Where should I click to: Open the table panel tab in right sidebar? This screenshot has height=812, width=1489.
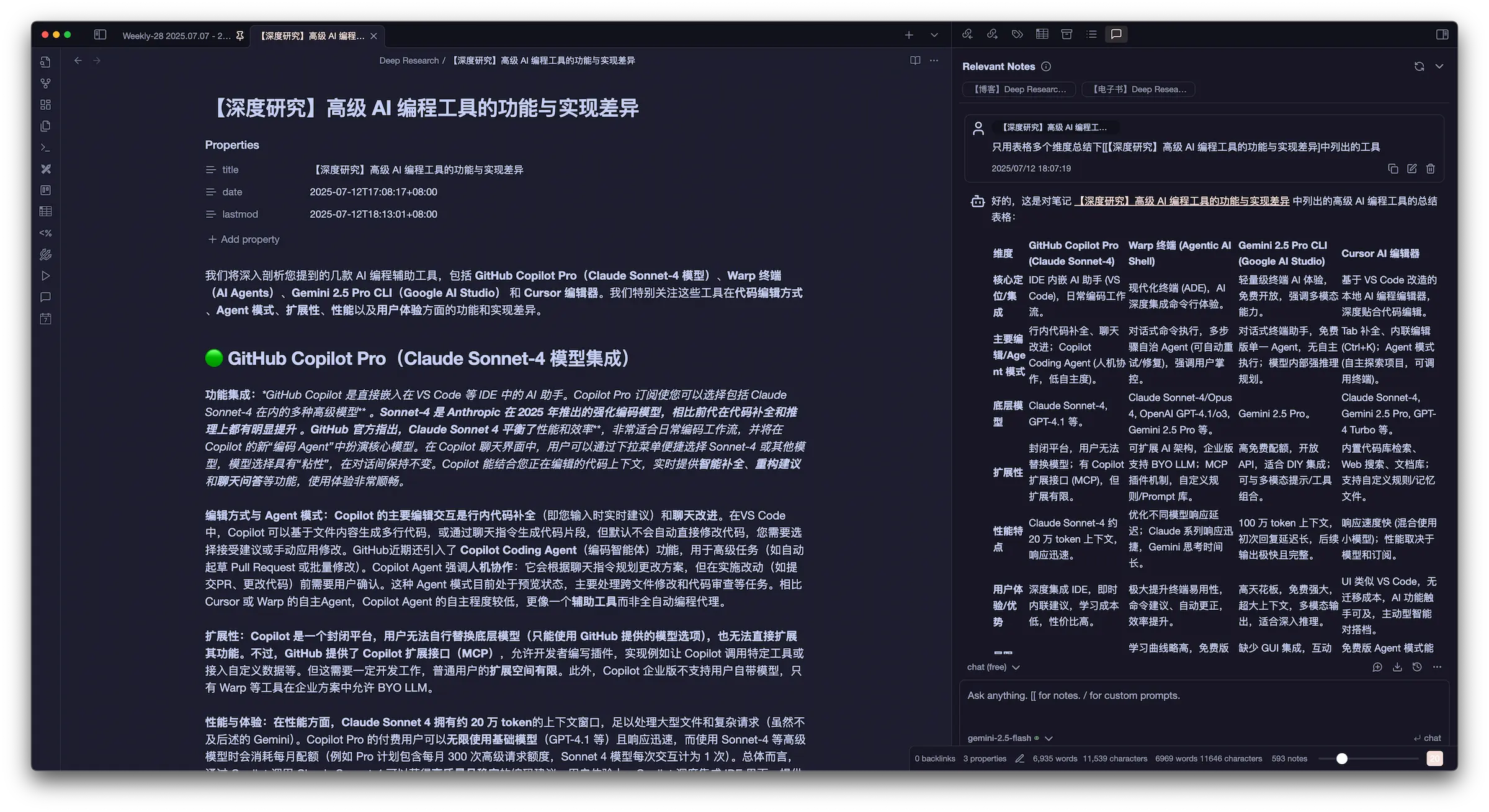[x=1042, y=34]
